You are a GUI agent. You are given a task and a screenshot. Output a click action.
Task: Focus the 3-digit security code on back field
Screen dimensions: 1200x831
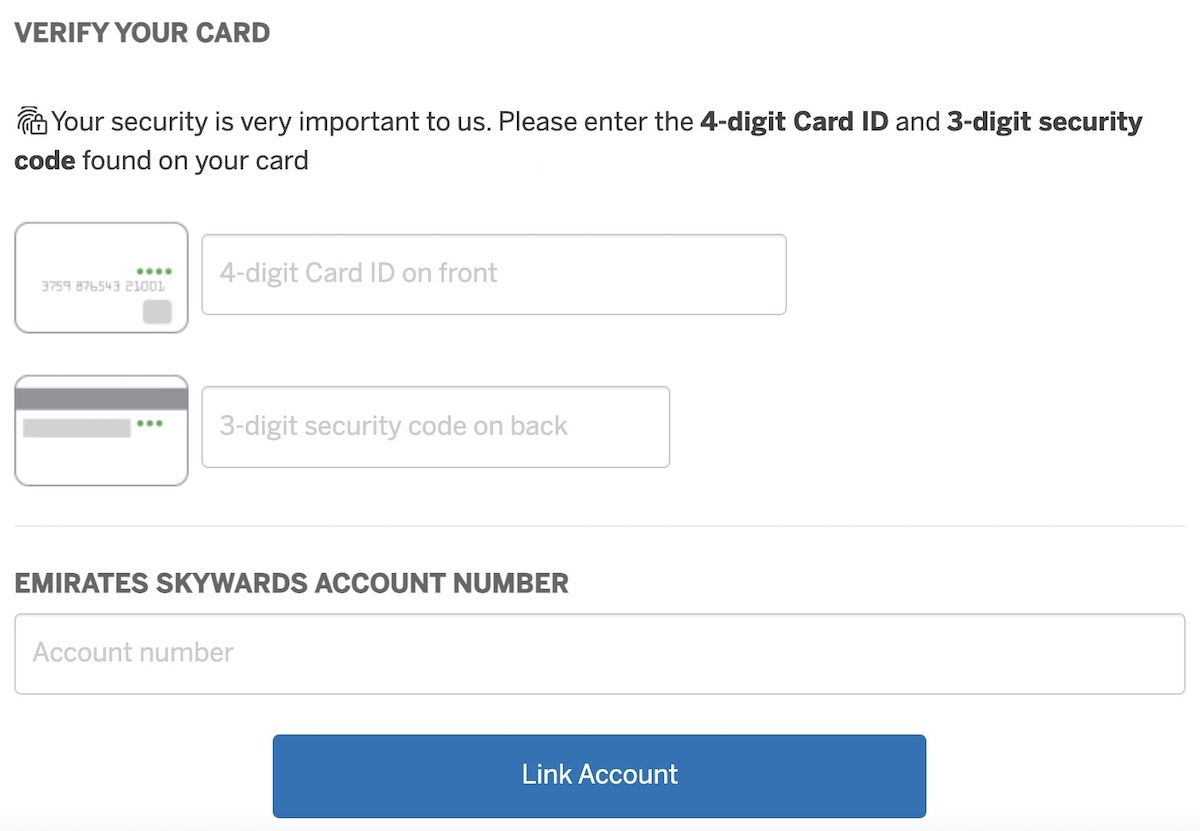tap(436, 427)
